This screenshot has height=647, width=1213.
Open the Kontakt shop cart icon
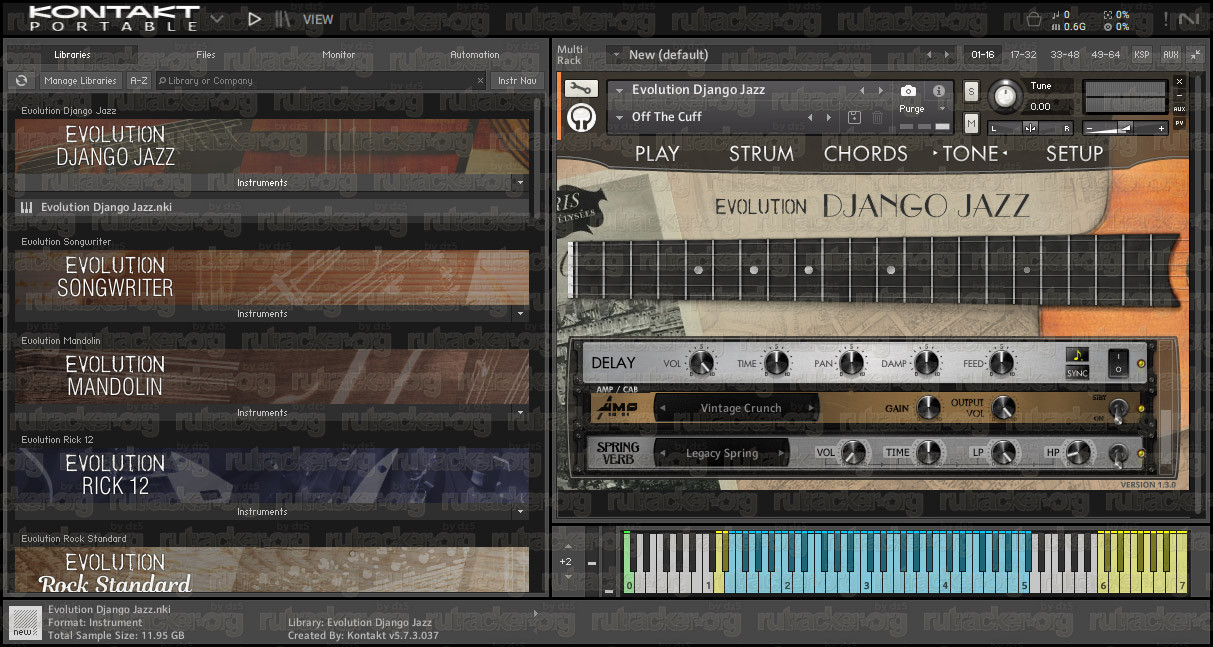pyautogui.click(x=1034, y=18)
